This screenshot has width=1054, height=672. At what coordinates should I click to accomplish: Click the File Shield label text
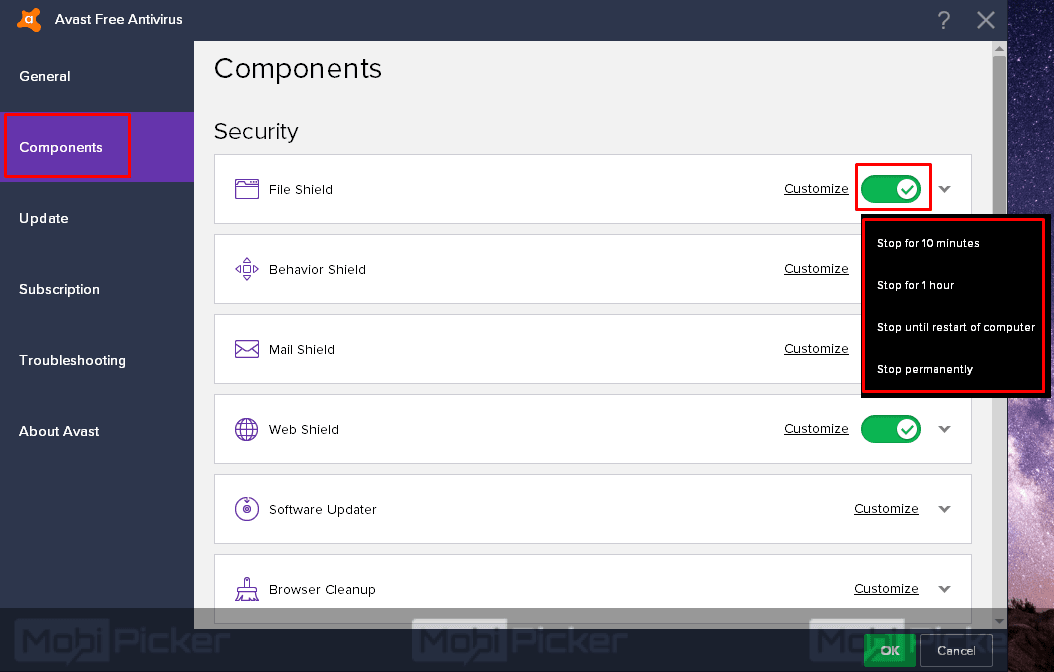(300, 190)
